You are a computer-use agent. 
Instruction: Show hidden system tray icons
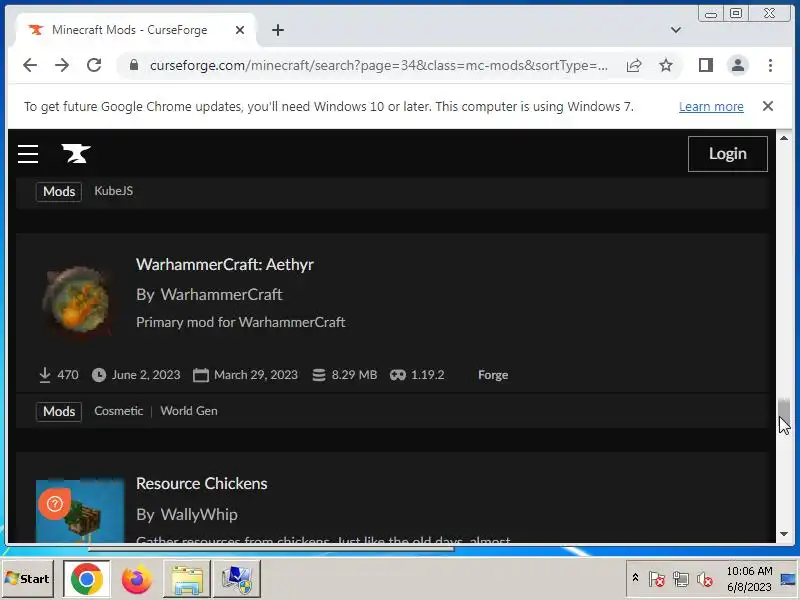635,578
